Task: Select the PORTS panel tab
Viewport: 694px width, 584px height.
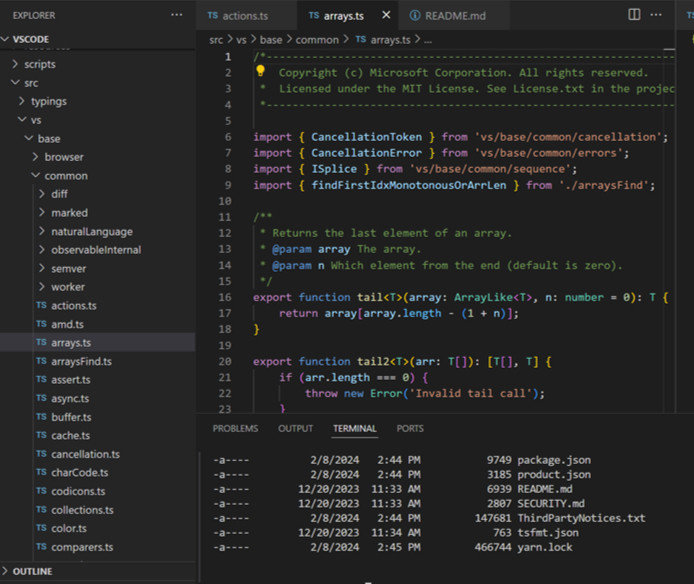Action: pyautogui.click(x=410, y=429)
